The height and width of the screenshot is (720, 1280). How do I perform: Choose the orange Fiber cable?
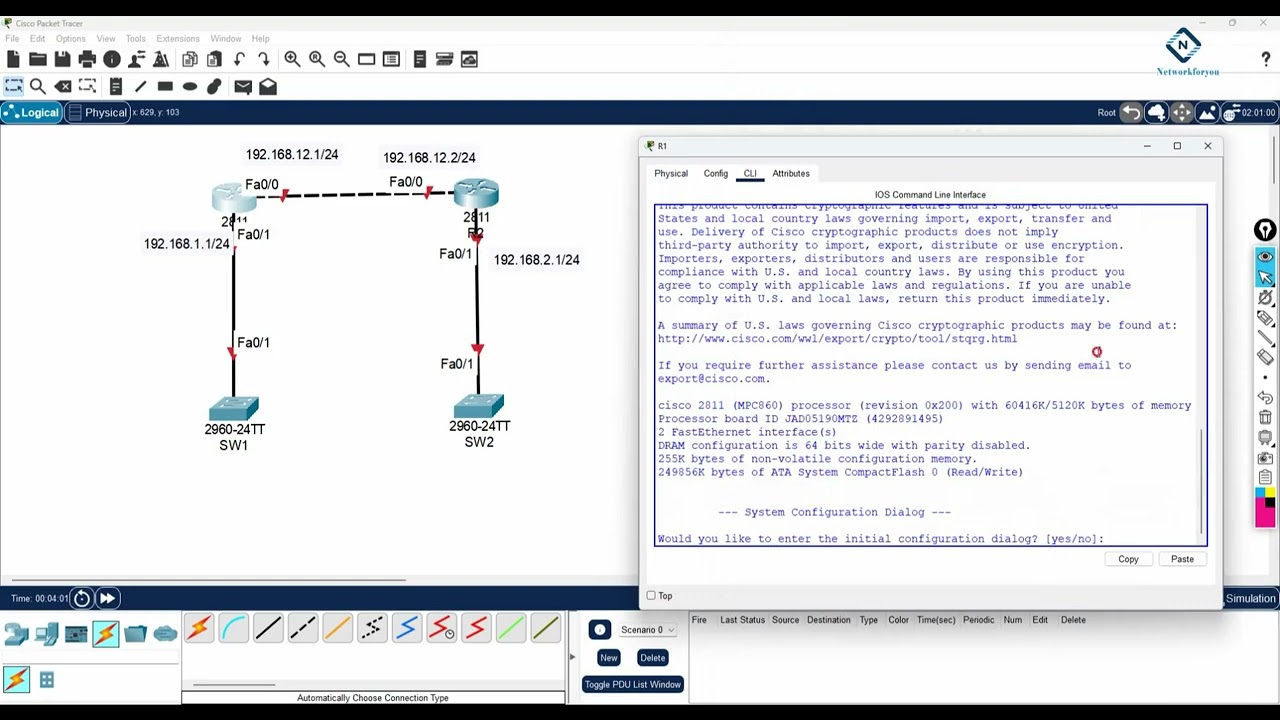(337, 628)
